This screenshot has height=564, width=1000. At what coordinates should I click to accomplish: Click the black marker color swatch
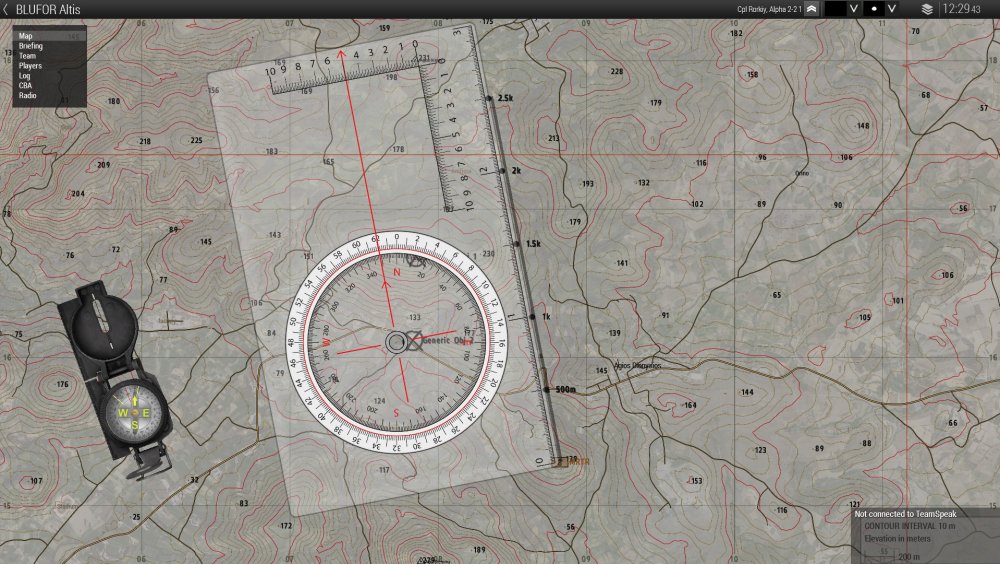pos(834,8)
